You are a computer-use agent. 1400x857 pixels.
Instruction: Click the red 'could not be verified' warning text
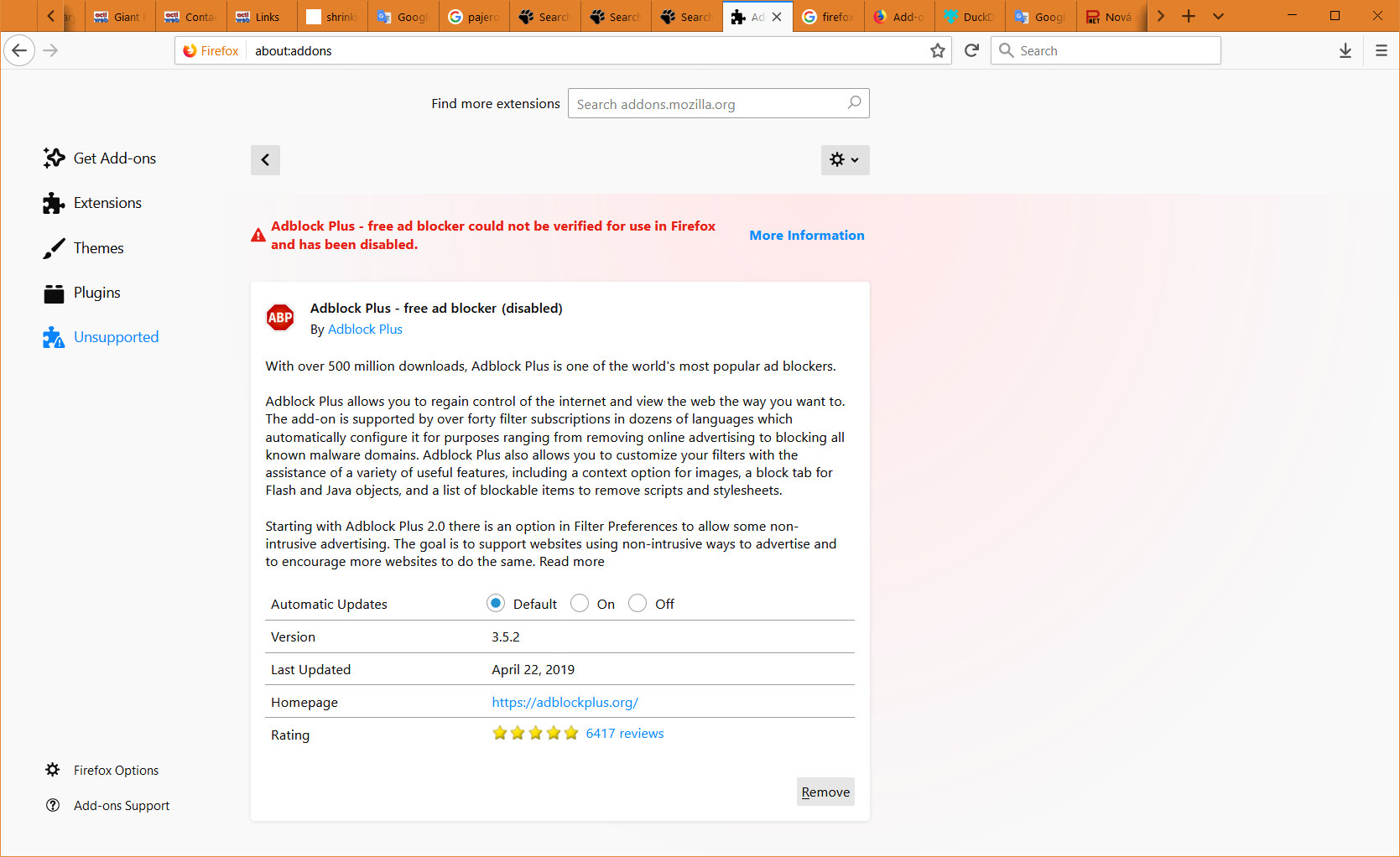pos(493,236)
